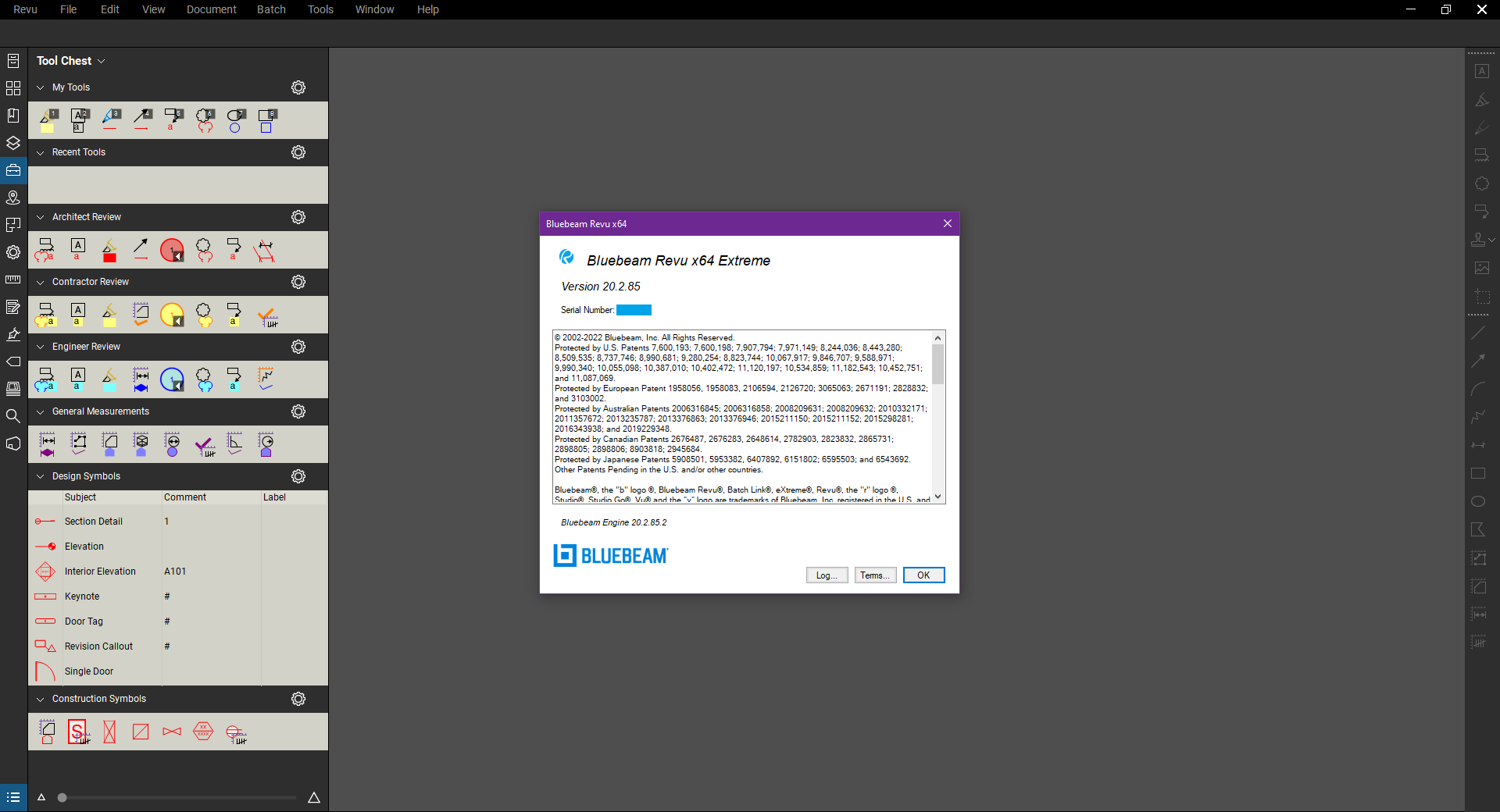Open General Measurements settings gear

(298, 411)
